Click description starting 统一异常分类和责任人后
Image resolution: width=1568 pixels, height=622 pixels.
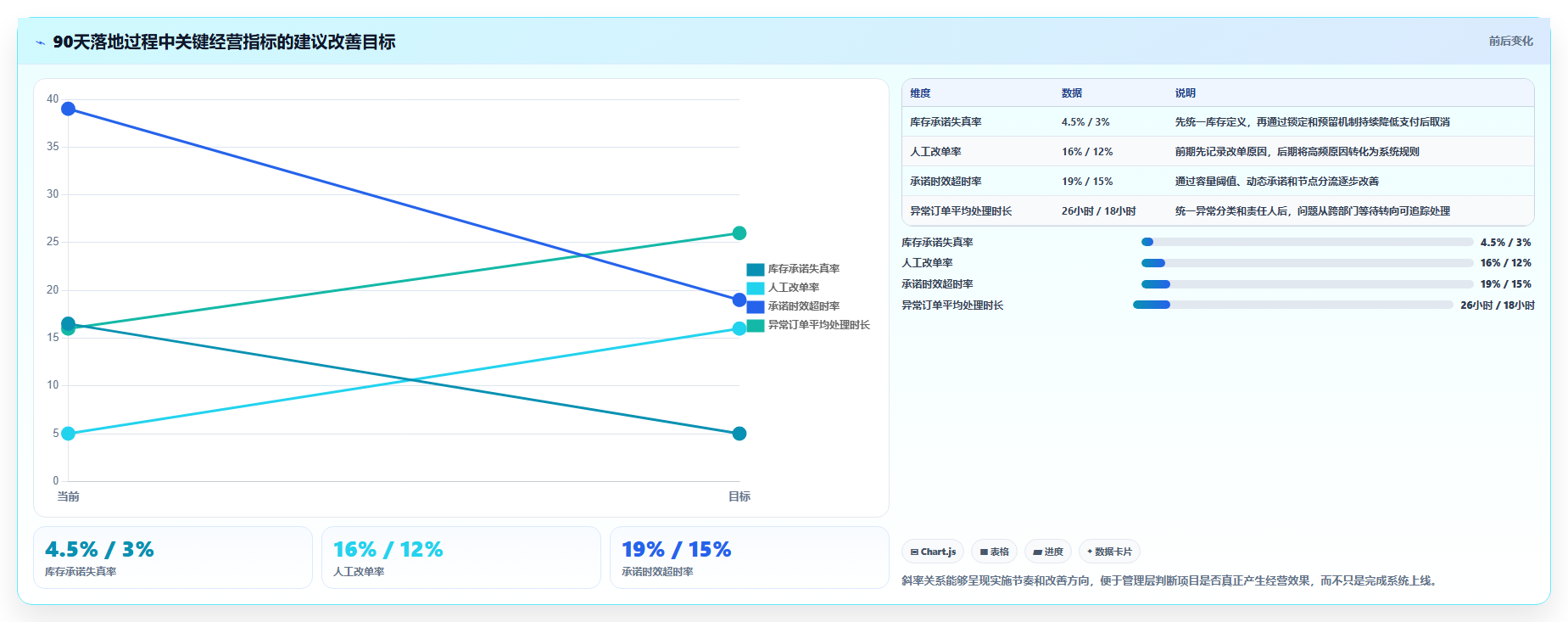click(x=1312, y=211)
